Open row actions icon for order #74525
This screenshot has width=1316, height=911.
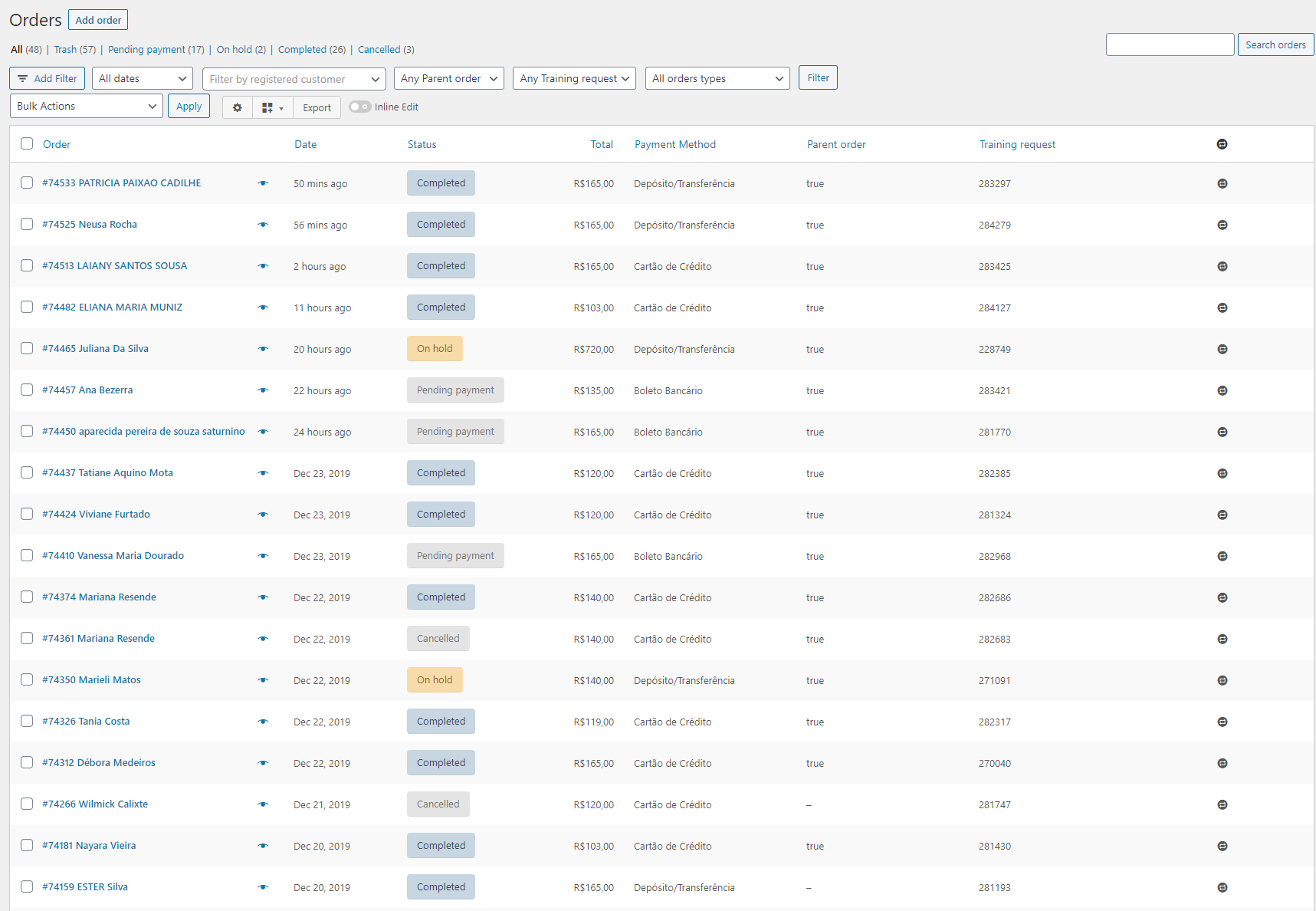pos(1222,225)
